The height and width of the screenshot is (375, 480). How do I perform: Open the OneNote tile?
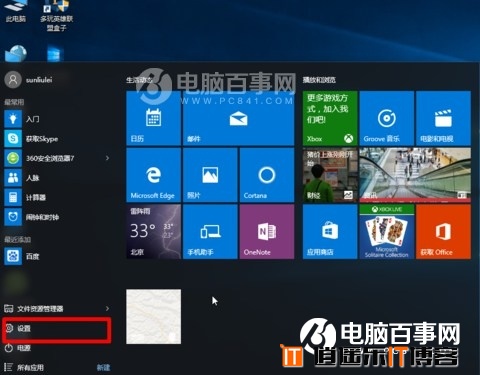click(267, 232)
